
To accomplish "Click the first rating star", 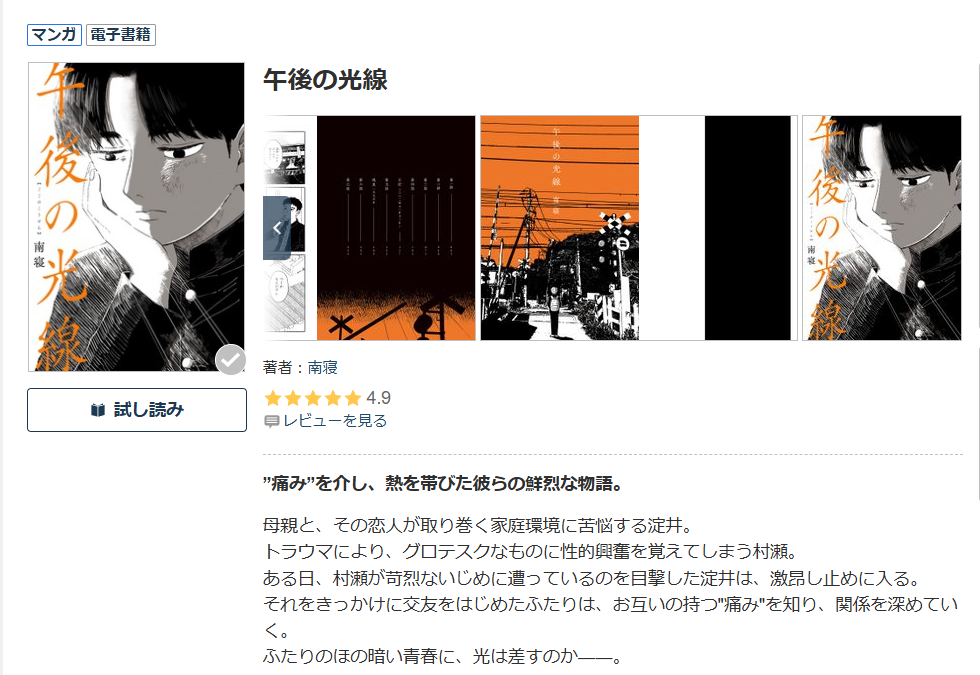I will (272, 398).
